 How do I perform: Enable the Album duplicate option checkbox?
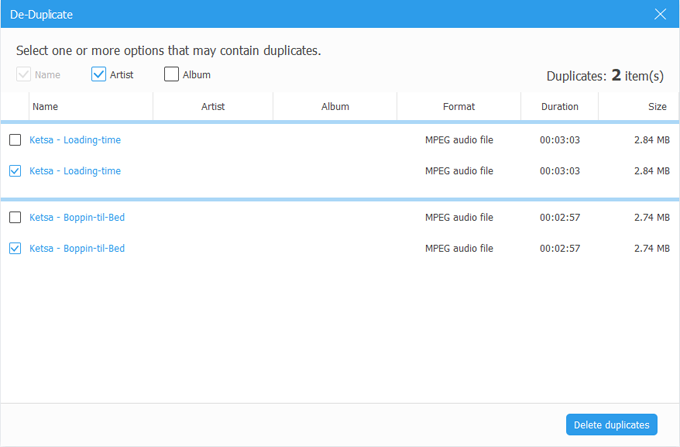[x=172, y=74]
